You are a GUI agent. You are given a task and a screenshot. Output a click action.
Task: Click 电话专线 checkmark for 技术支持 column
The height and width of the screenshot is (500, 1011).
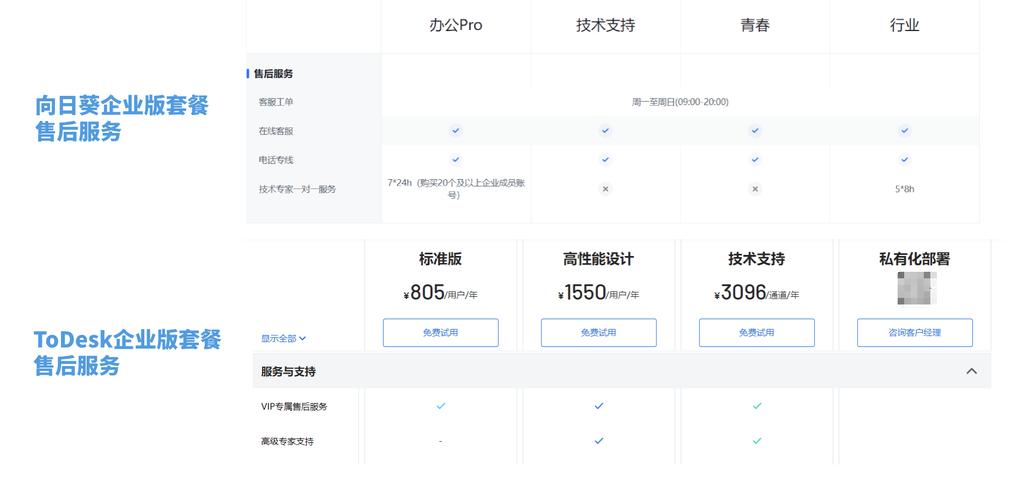pos(605,159)
